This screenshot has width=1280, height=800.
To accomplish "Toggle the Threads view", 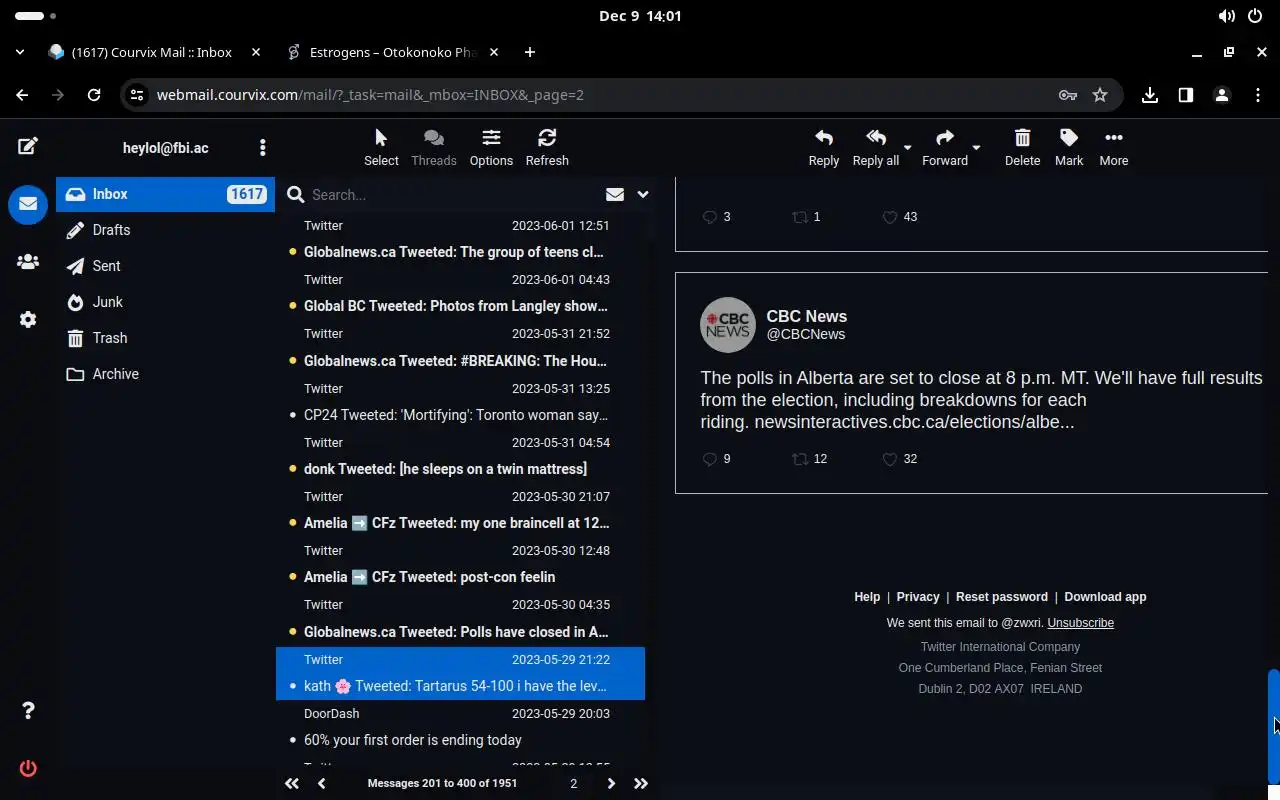I will (434, 147).
